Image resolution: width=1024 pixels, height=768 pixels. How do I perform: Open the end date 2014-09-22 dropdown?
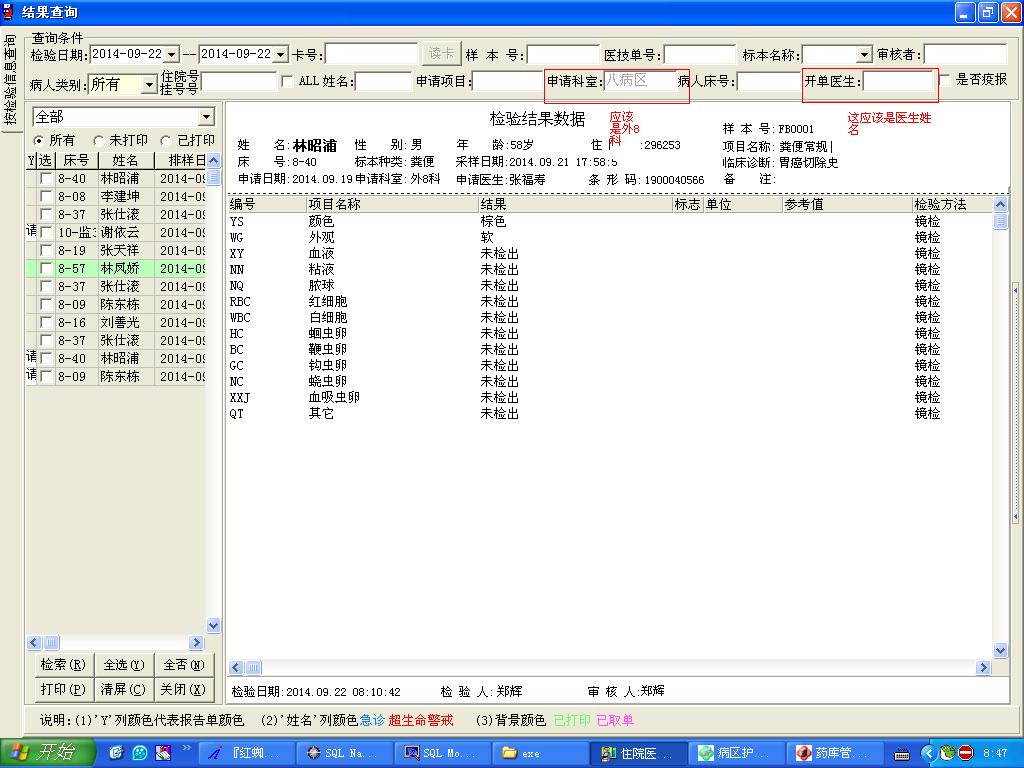(x=280, y=54)
